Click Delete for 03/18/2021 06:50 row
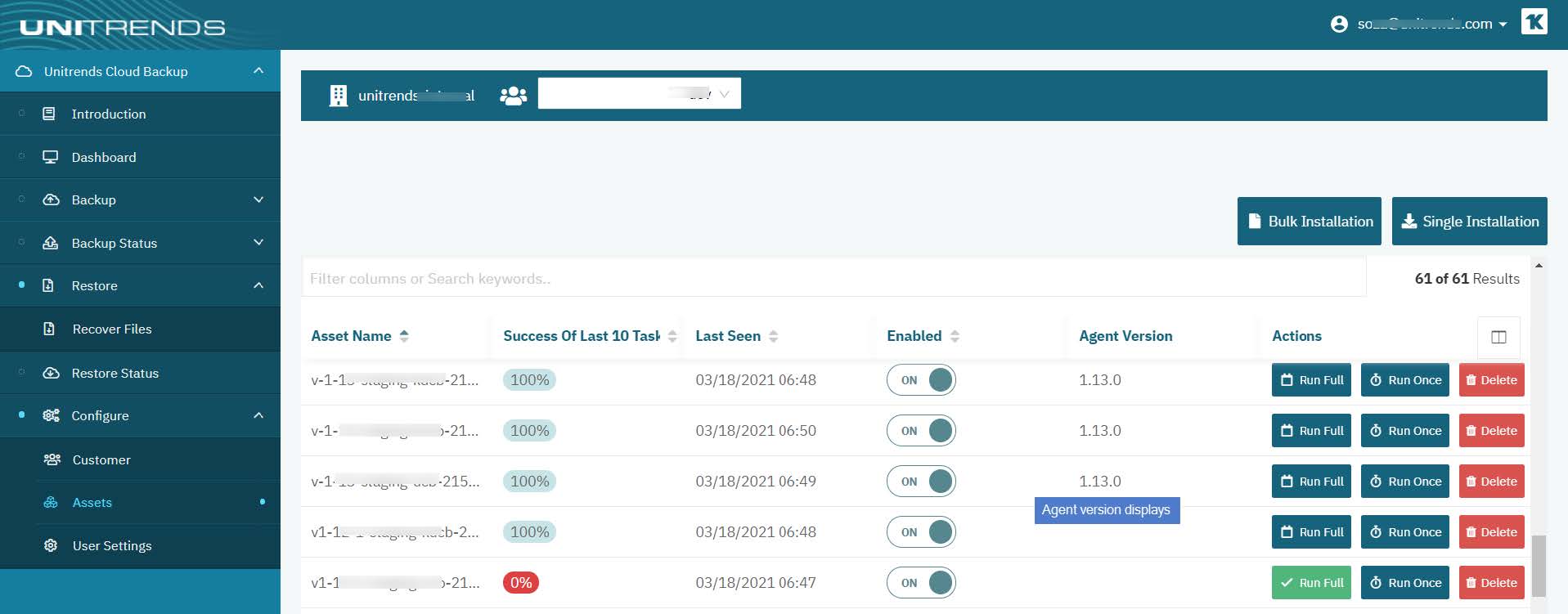The height and width of the screenshot is (614, 1568). click(x=1492, y=431)
